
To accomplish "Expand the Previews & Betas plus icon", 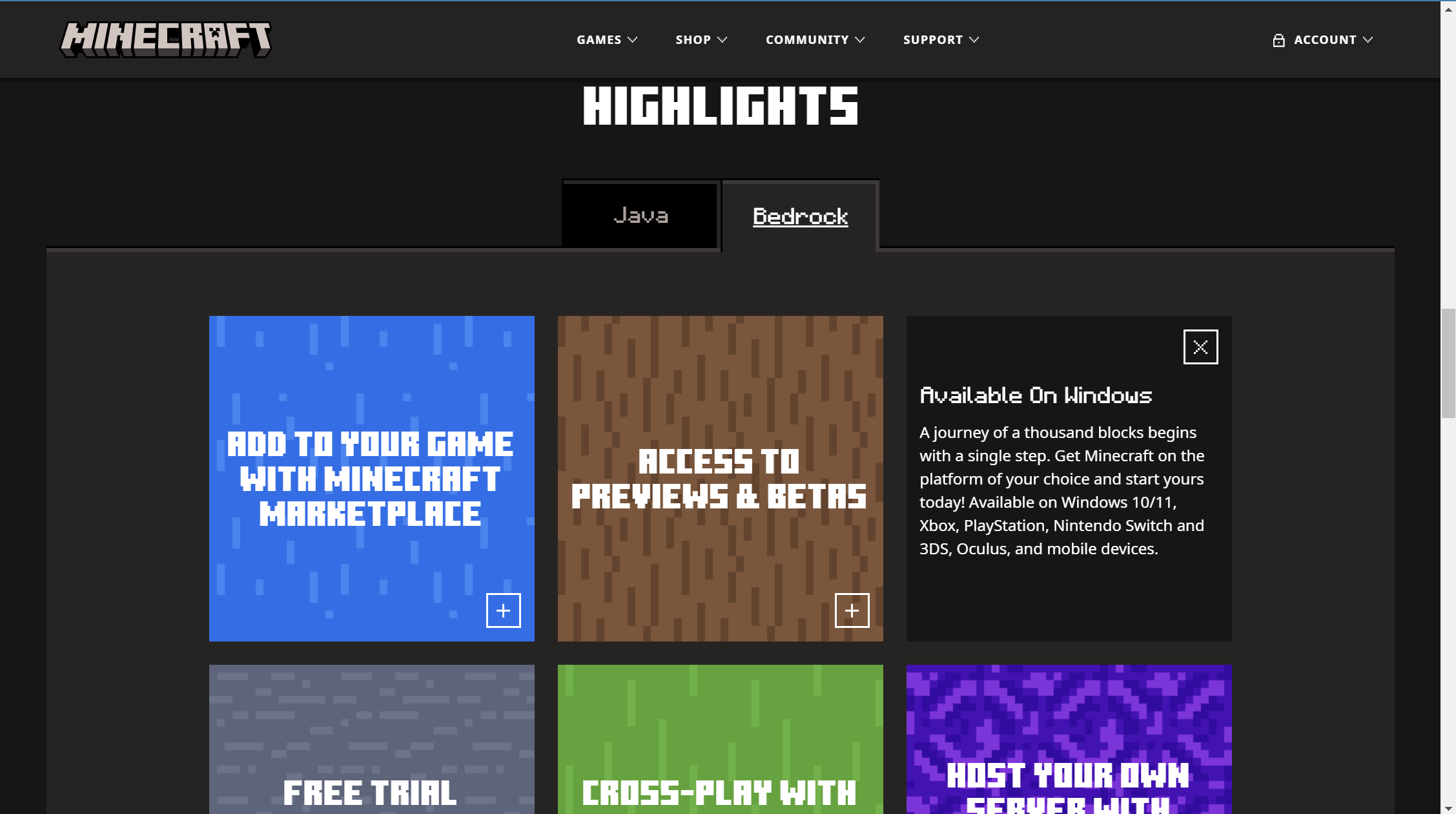I will click(852, 610).
